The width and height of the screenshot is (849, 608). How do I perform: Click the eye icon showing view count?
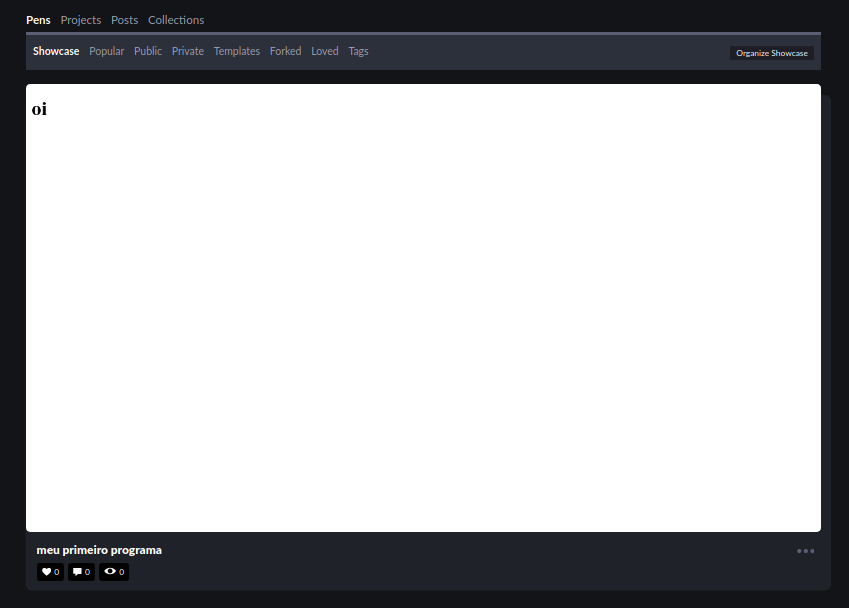click(113, 571)
